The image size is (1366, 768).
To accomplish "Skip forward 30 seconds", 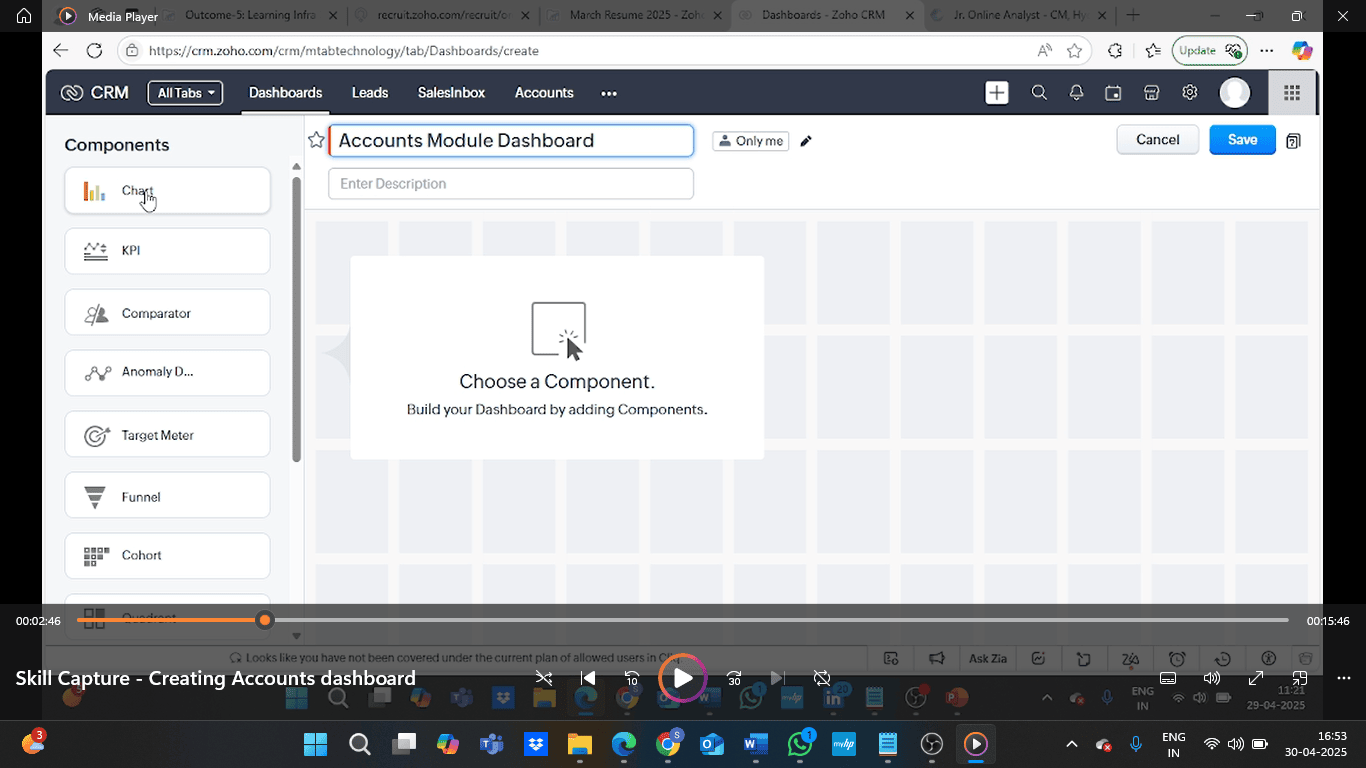I will coord(734,678).
